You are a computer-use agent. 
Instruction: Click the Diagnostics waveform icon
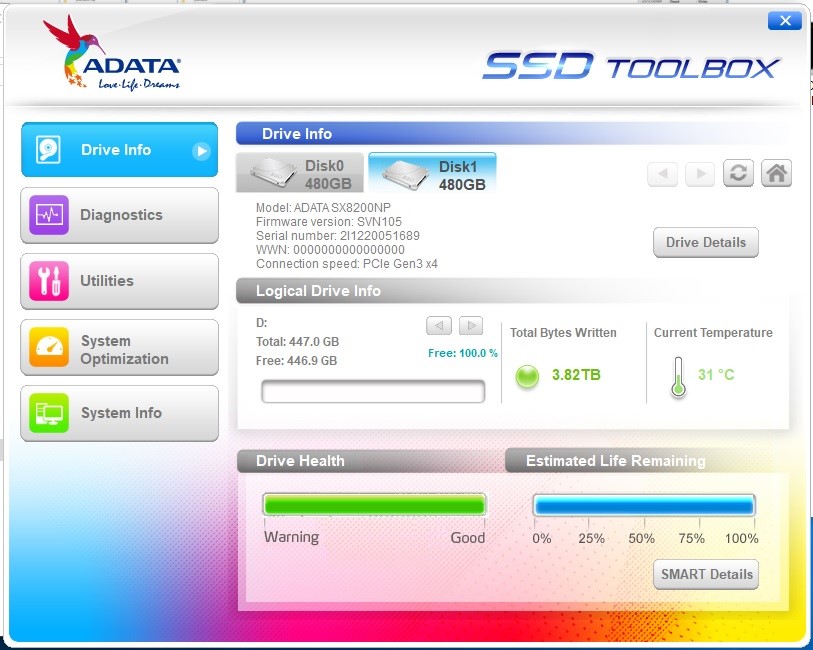[49, 215]
